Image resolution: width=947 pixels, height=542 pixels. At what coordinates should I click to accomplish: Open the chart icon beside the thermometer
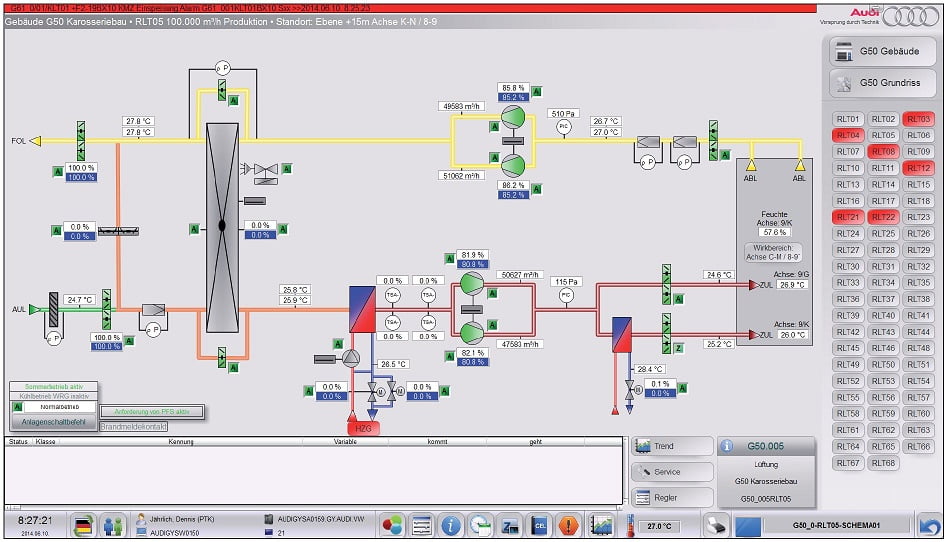[601, 525]
